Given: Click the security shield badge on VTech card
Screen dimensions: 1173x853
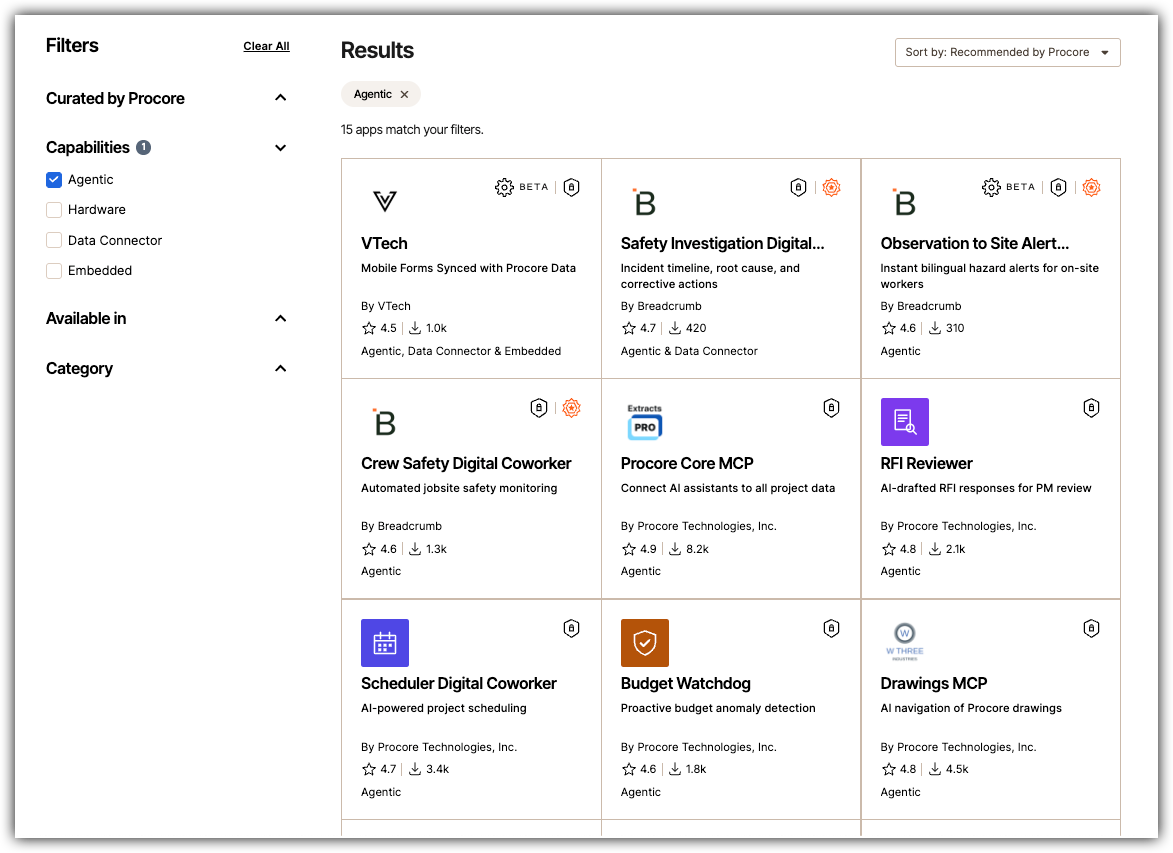Looking at the screenshot, I should coord(572,187).
